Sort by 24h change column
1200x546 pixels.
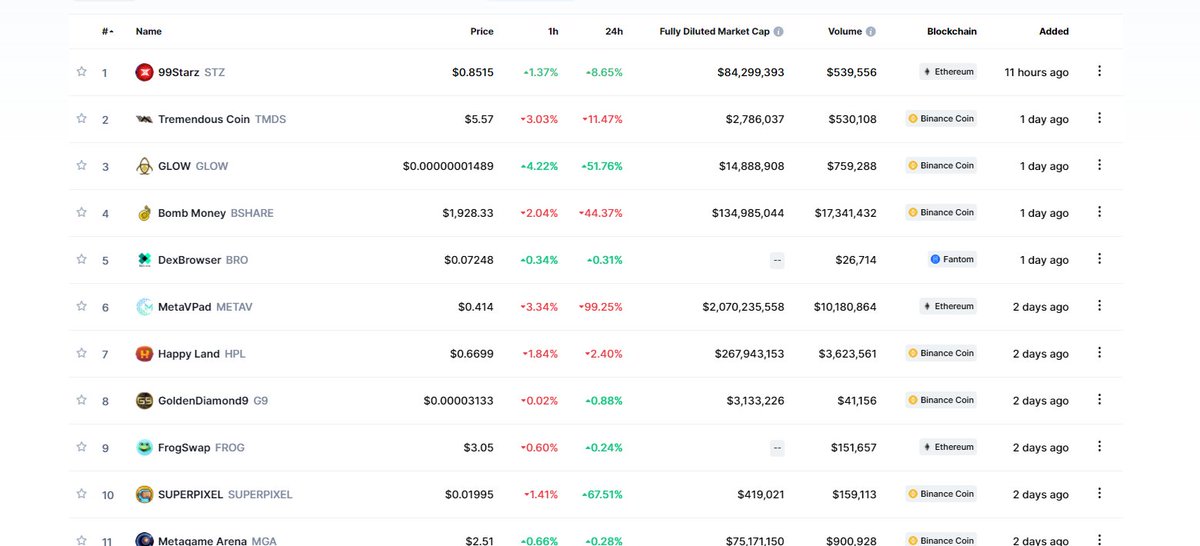pos(614,31)
